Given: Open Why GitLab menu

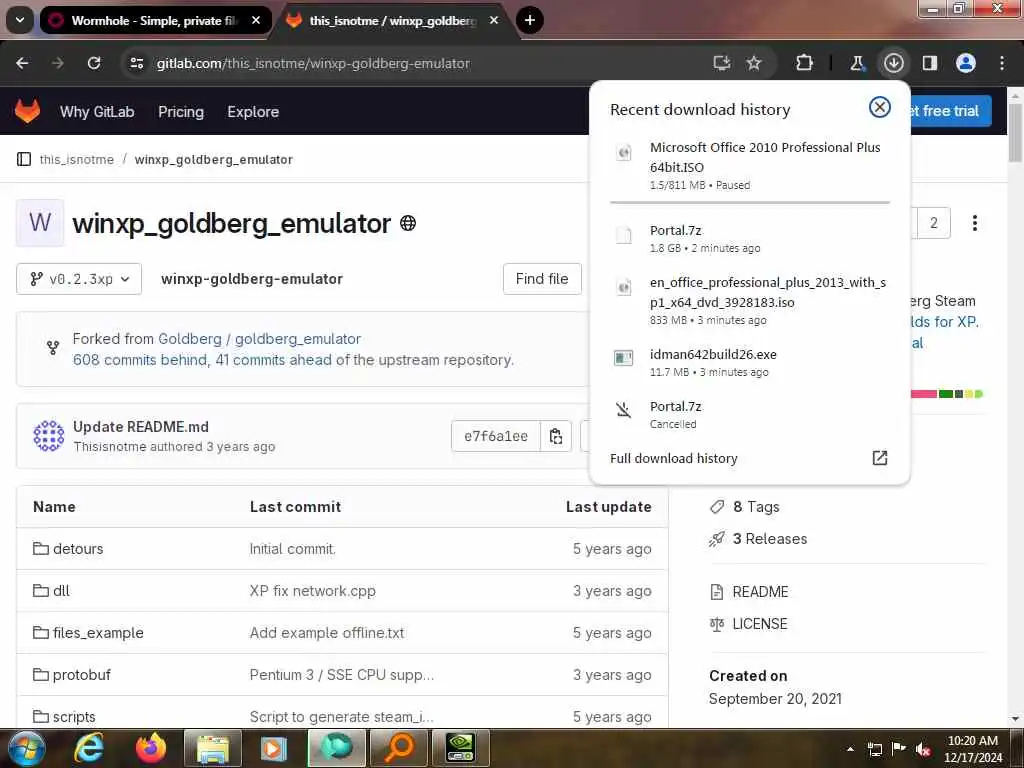Looking at the screenshot, I should coord(97,112).
